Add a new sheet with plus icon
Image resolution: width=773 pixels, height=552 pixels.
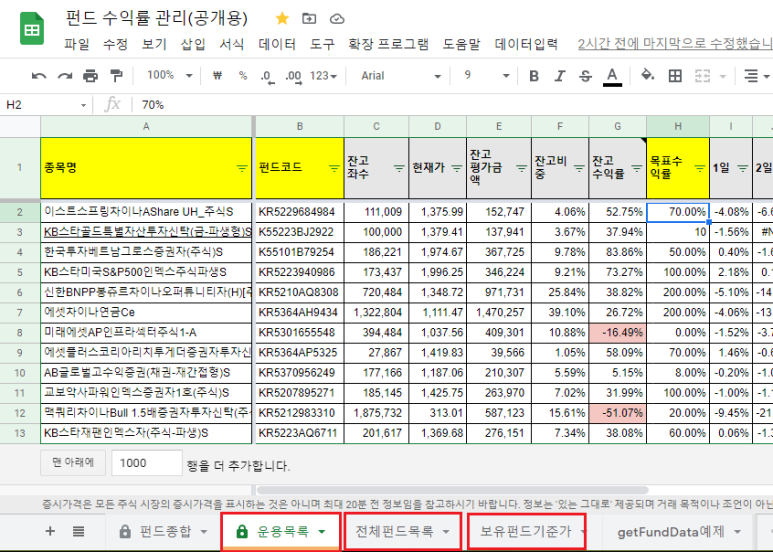point(50,531)
